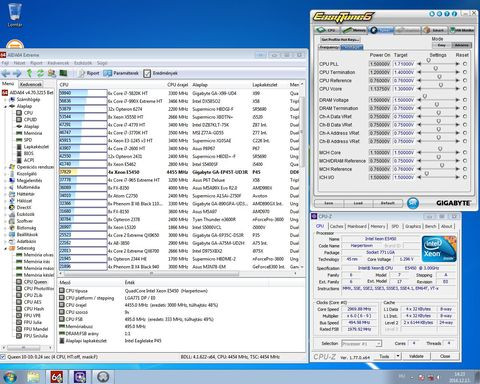
Task: Switch EasyTune6 to Easy mode
Action: coord(441,45)
